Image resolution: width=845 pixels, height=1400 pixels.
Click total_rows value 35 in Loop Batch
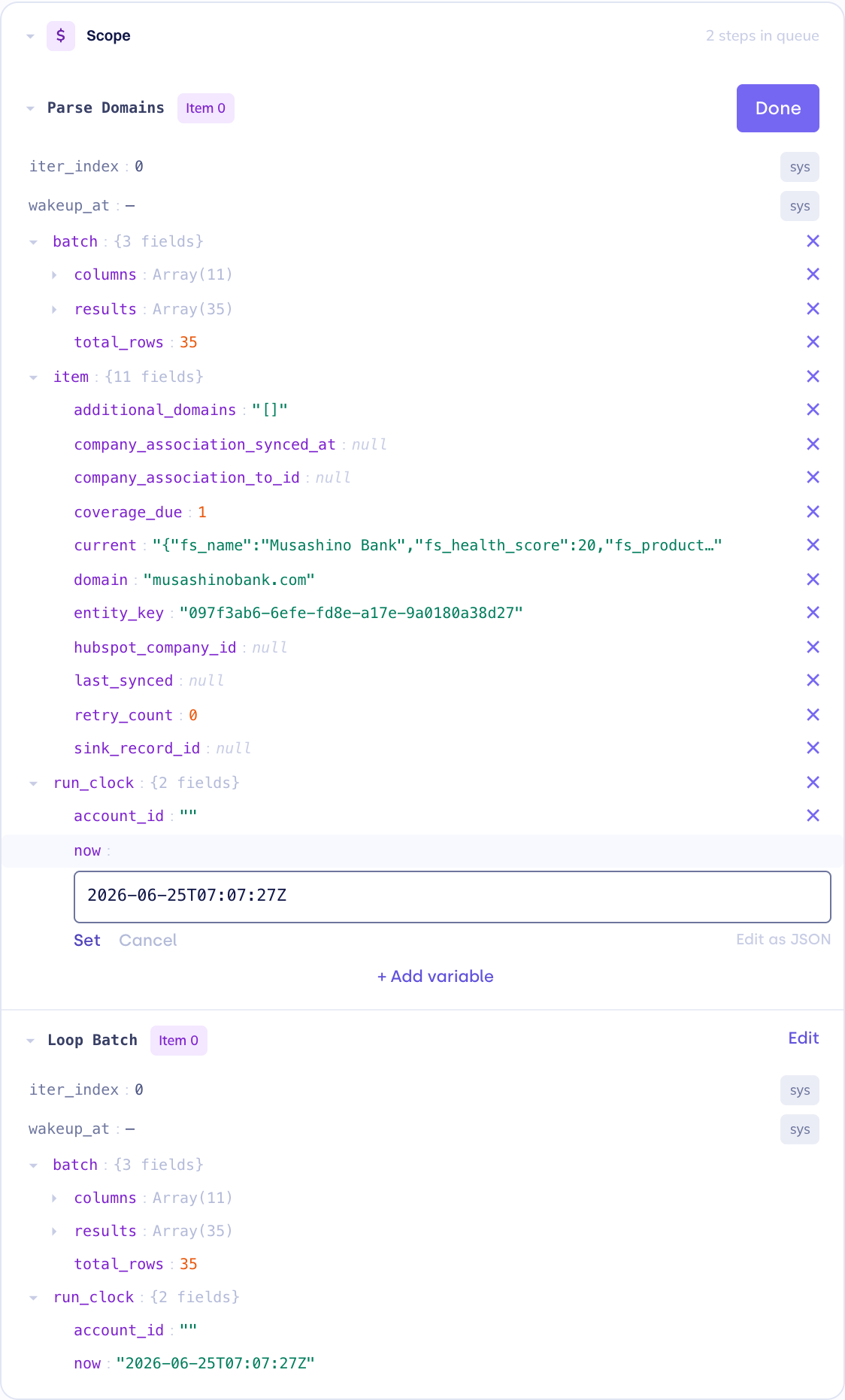point(189,1264)
